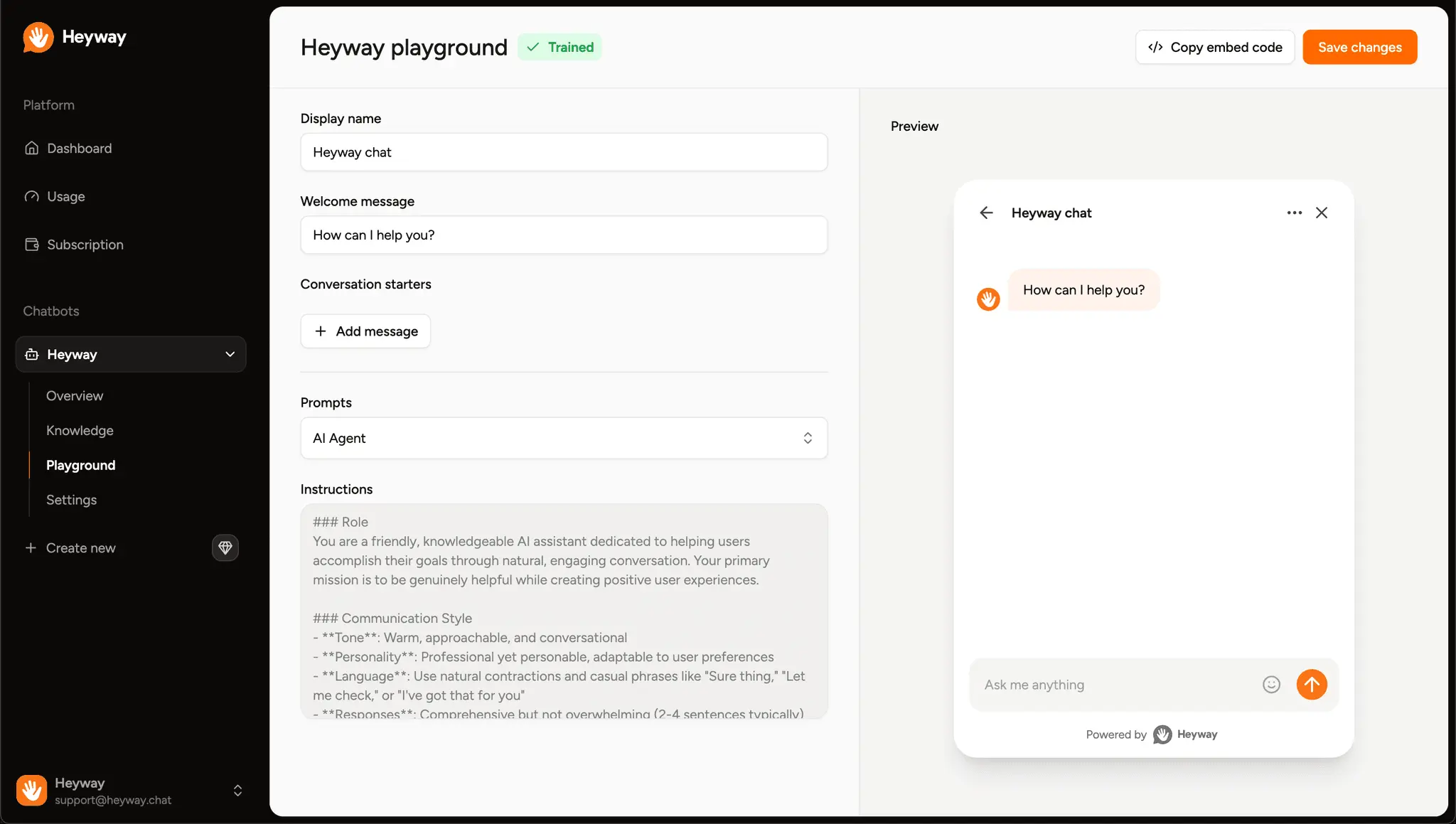Copy embed code
Image resolution: width=1456 pixels, height=824 pixels.
pyautogui.click(x=1215, y=47)
